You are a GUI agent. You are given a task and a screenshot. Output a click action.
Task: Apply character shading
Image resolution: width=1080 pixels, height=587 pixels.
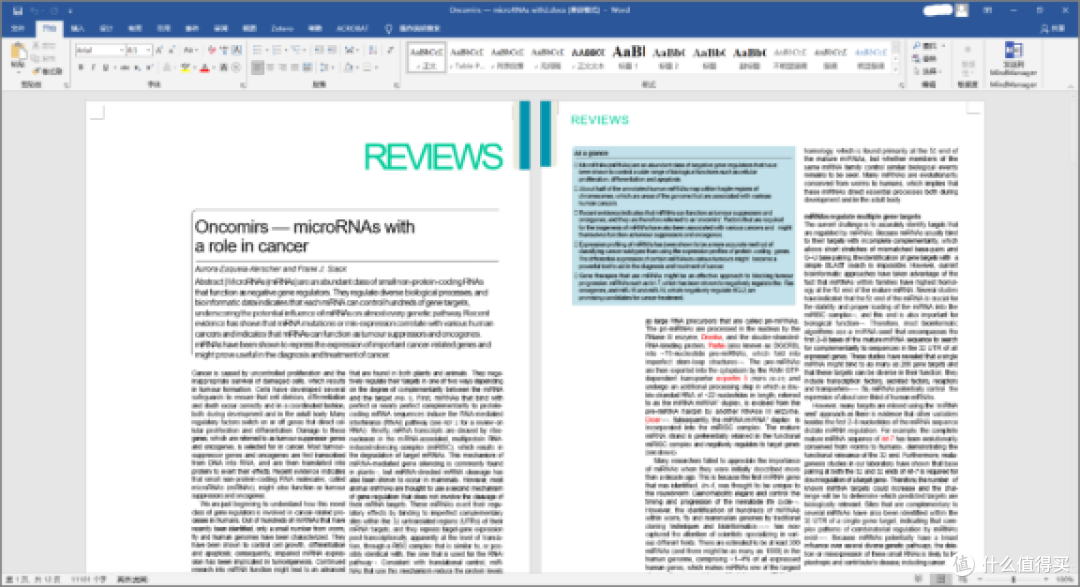click(224, 68)
